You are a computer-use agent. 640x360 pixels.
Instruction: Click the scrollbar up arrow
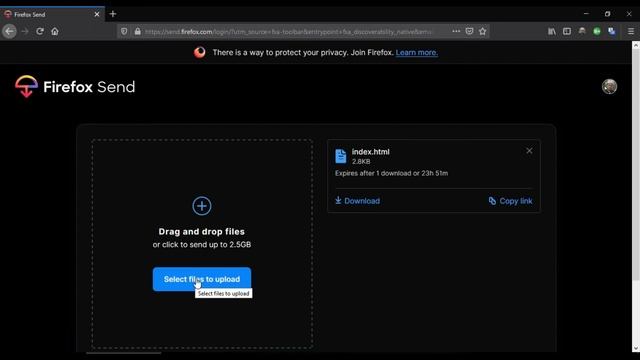(636, 45)
